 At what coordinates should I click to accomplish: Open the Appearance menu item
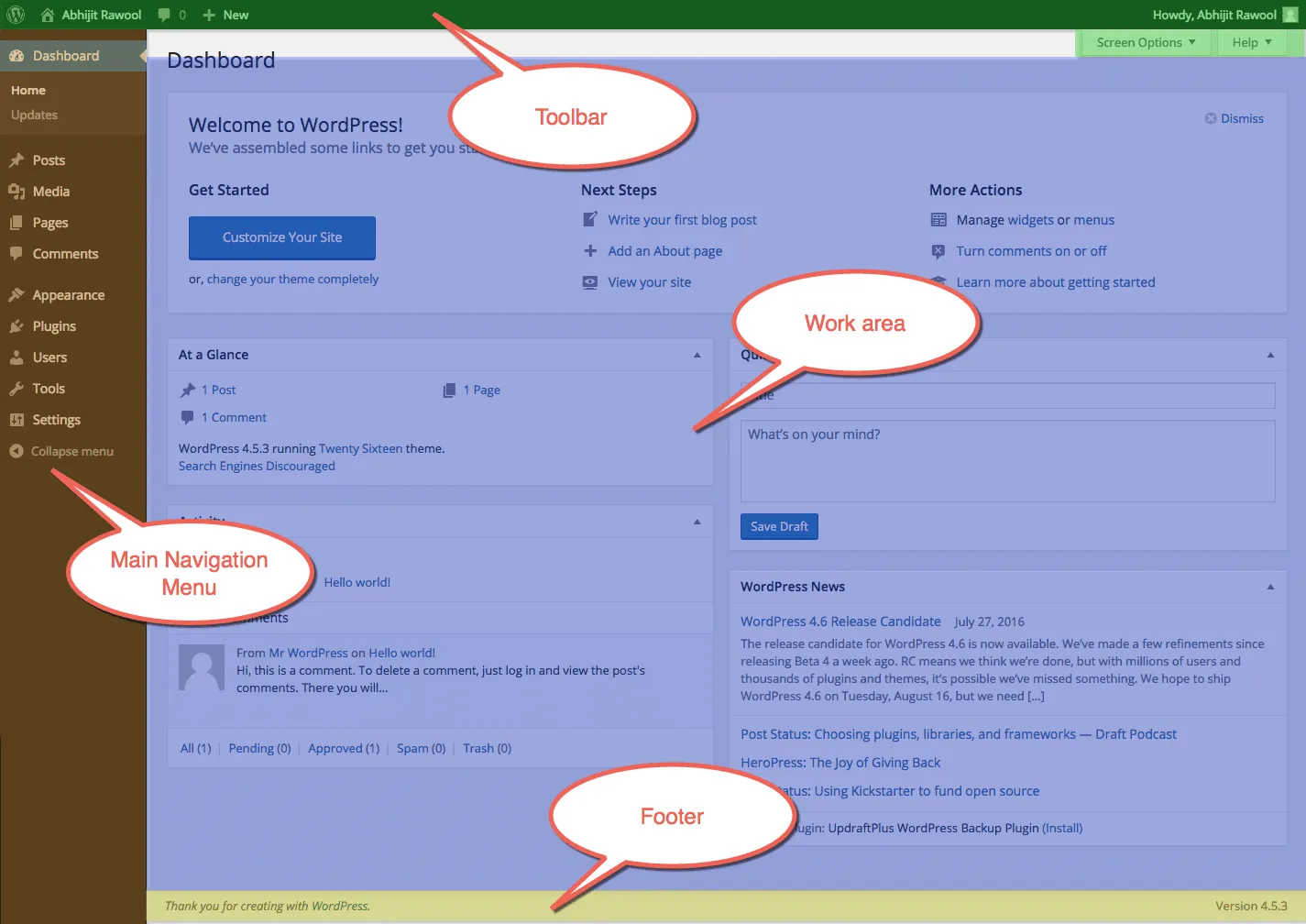click(x=73, y=295)
